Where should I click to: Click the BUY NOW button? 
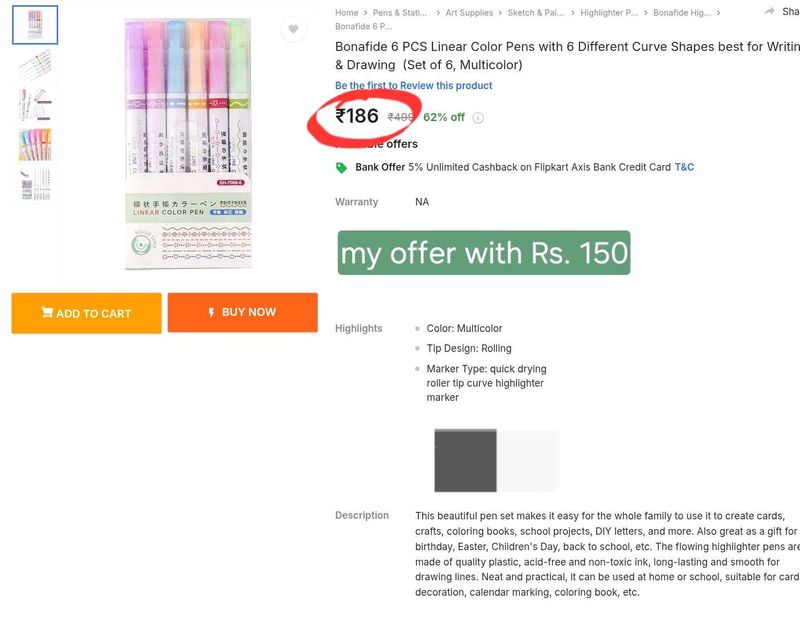coord(241,312)
